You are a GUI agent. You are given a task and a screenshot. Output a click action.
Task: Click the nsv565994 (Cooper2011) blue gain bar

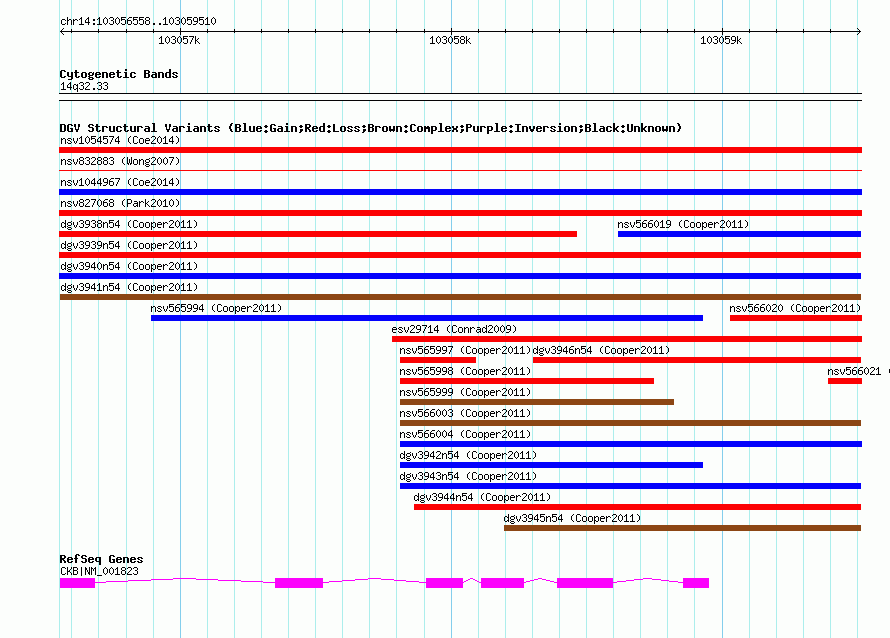(427, 318)
